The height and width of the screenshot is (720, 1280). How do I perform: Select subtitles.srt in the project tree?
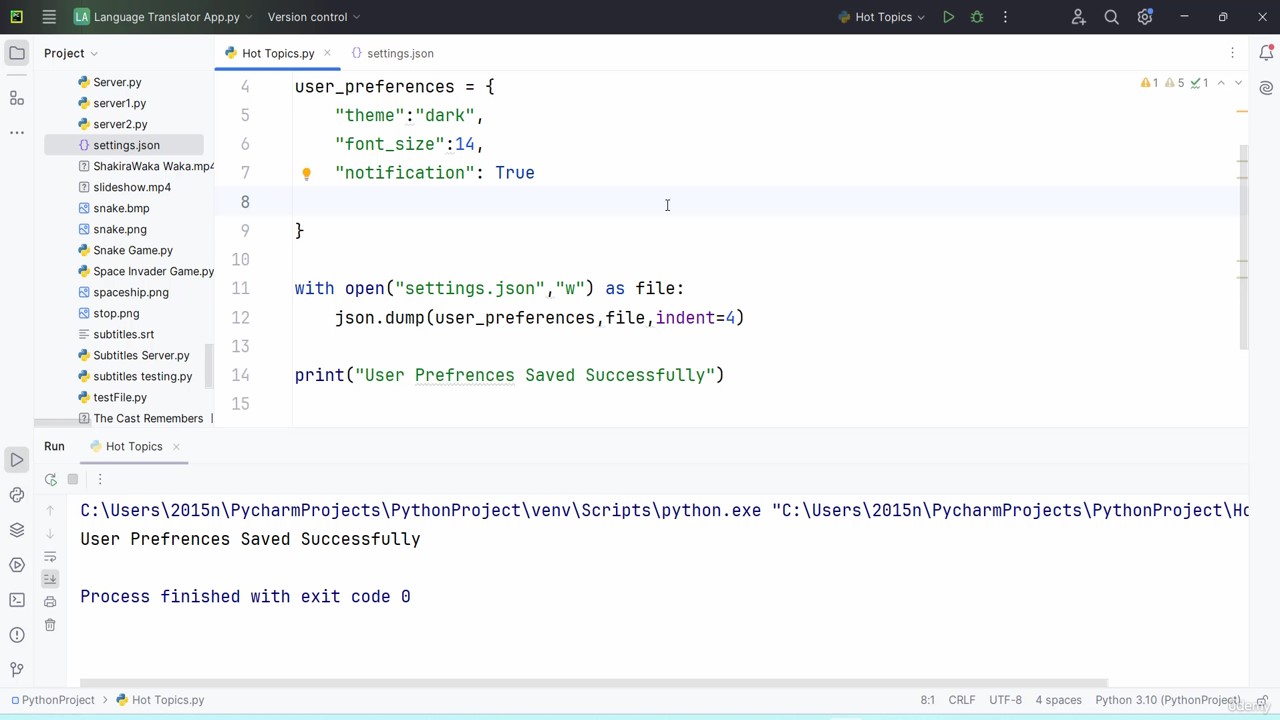click(x=123, y=334)
